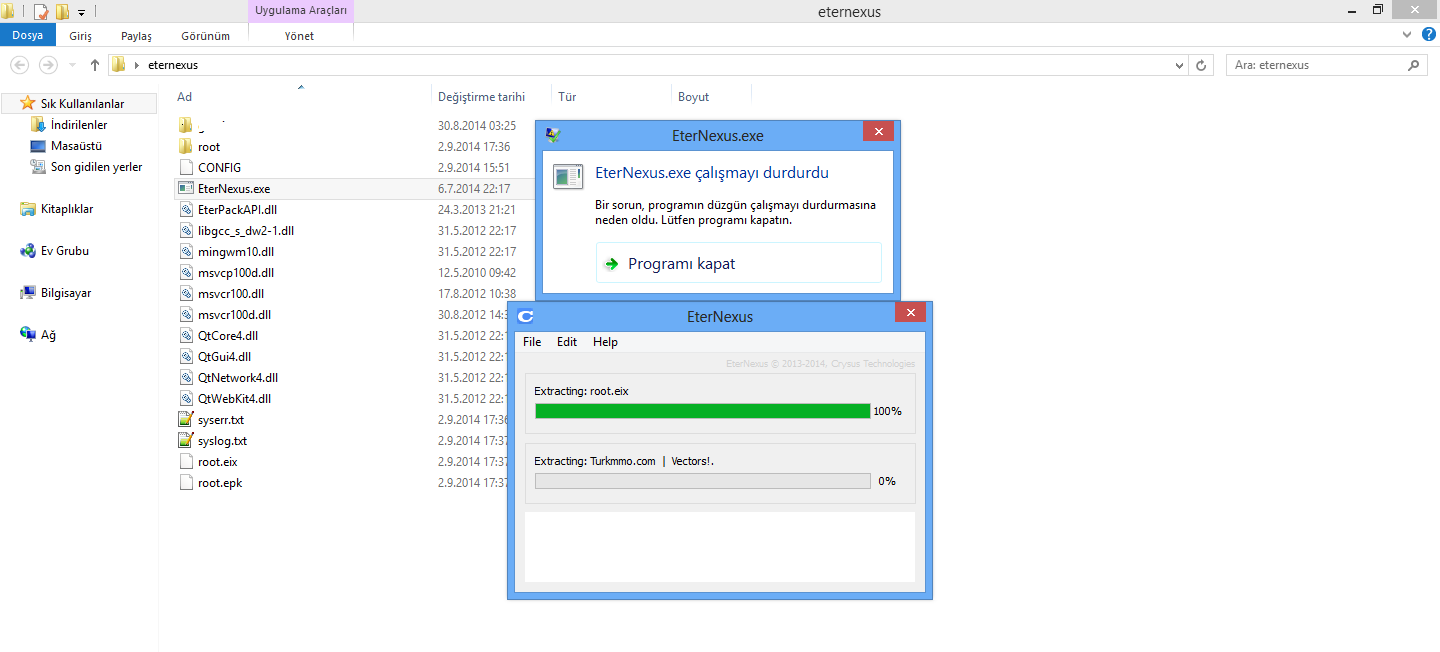The width and height of the screenshot is (1440, 652).
Task: Select the CONFIG file icon
Action: tap(186, 167)
